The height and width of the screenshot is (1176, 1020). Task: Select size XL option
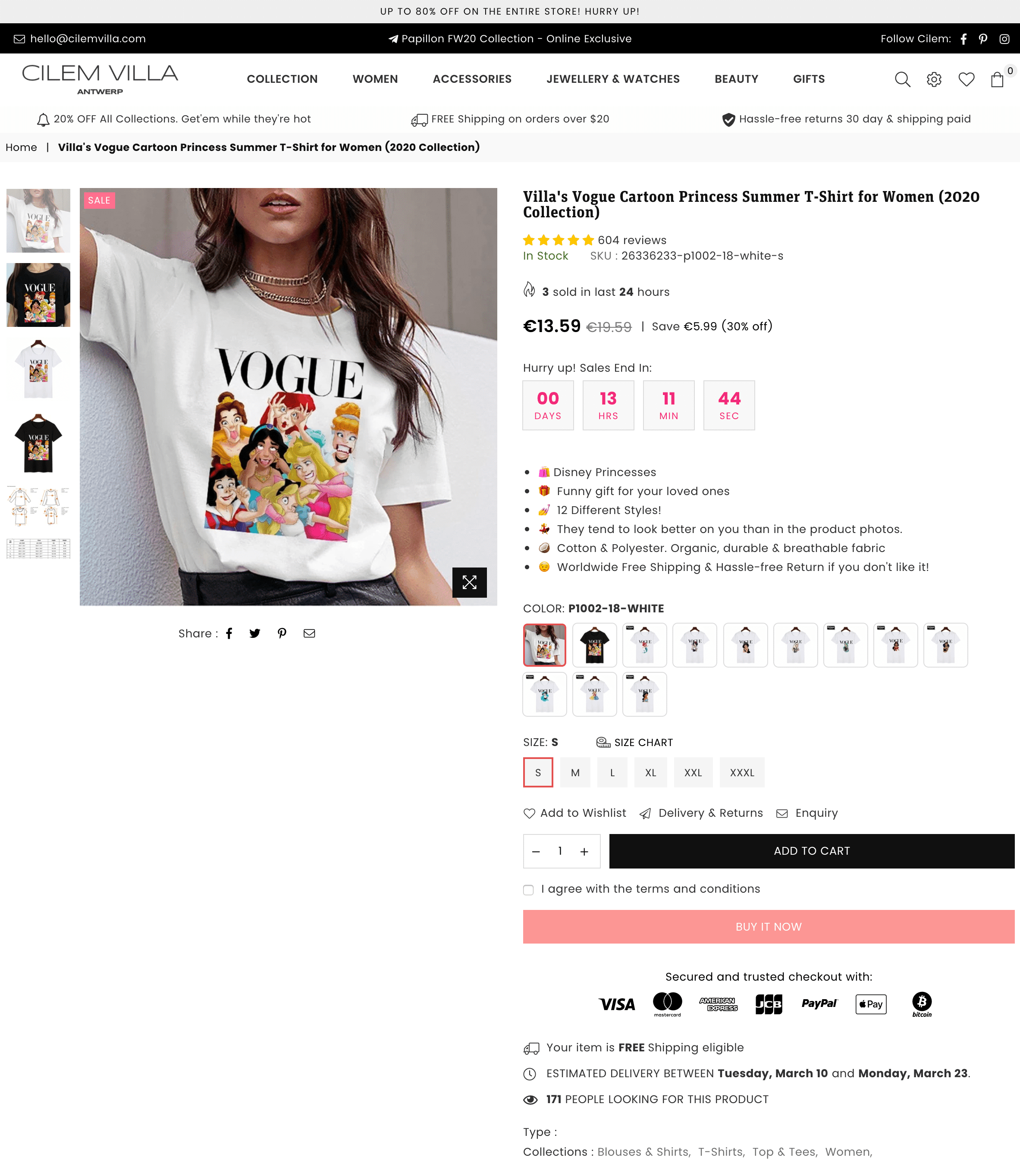(x=650, y=772)
